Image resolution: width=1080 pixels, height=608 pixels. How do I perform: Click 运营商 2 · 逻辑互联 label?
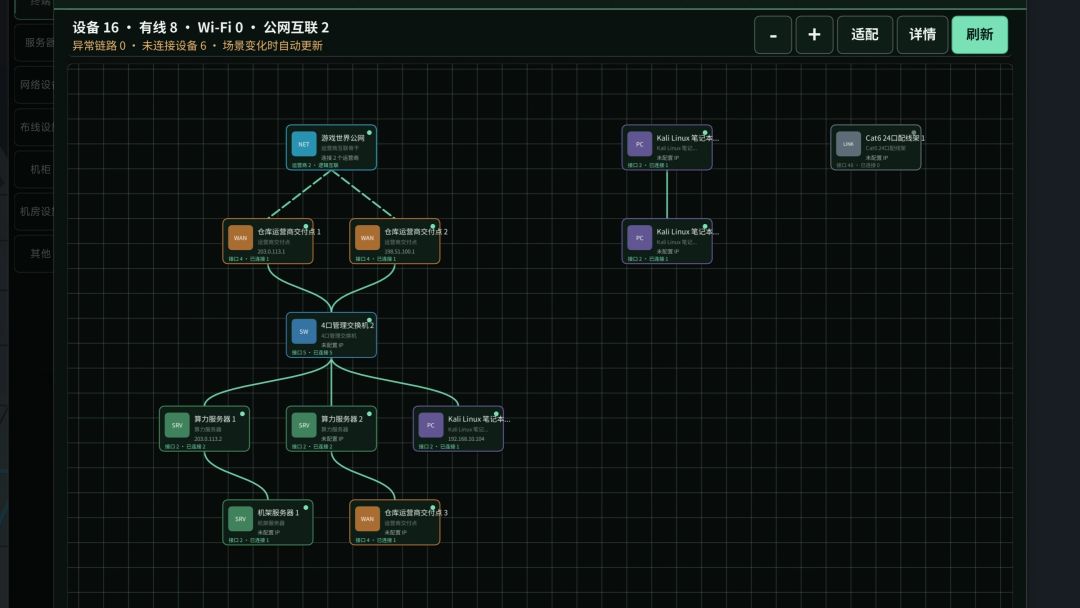pyautogui.click(x=315, y=165)
